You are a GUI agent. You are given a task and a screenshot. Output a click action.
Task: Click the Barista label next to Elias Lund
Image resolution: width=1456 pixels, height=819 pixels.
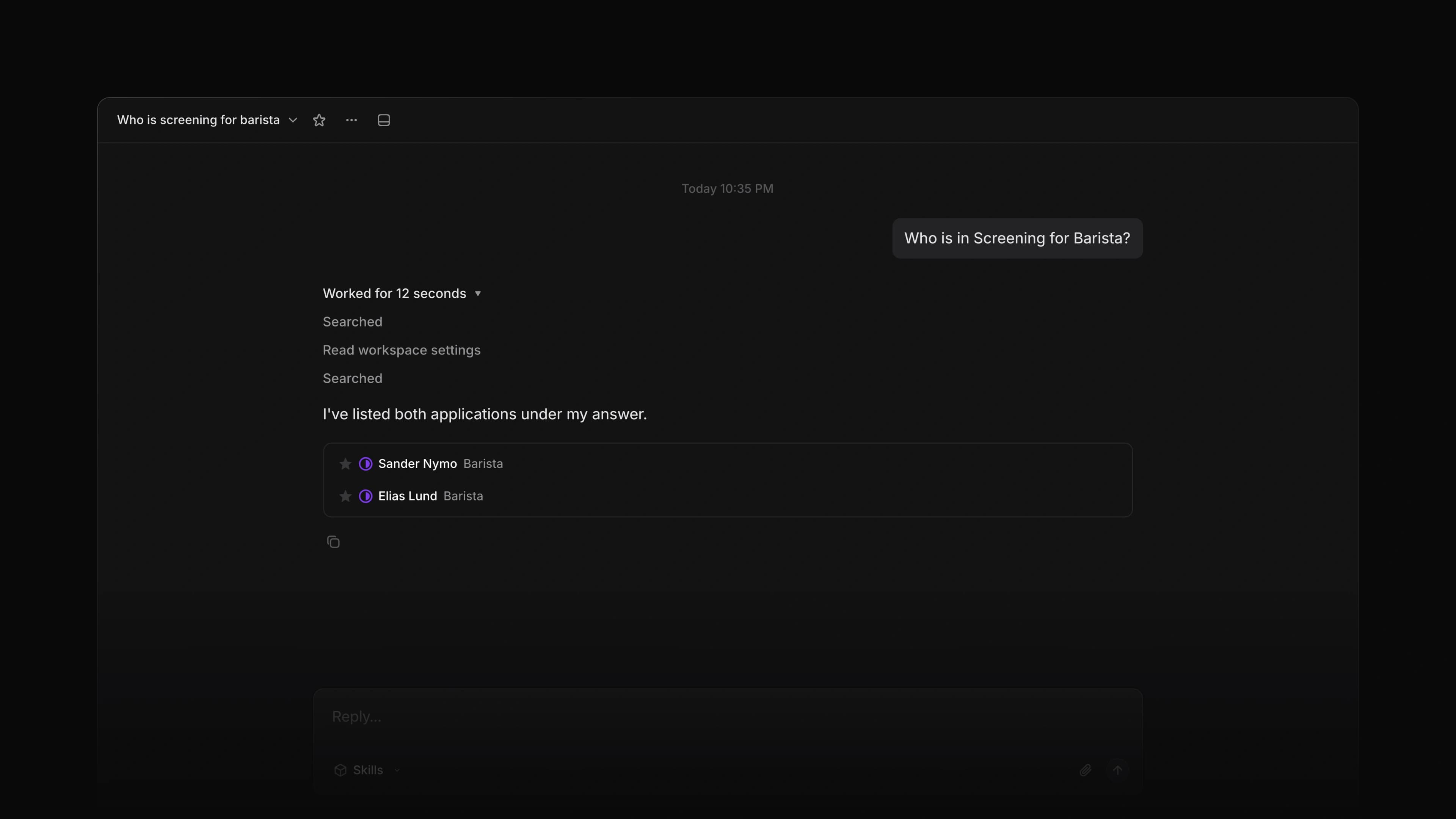[463, 496]
